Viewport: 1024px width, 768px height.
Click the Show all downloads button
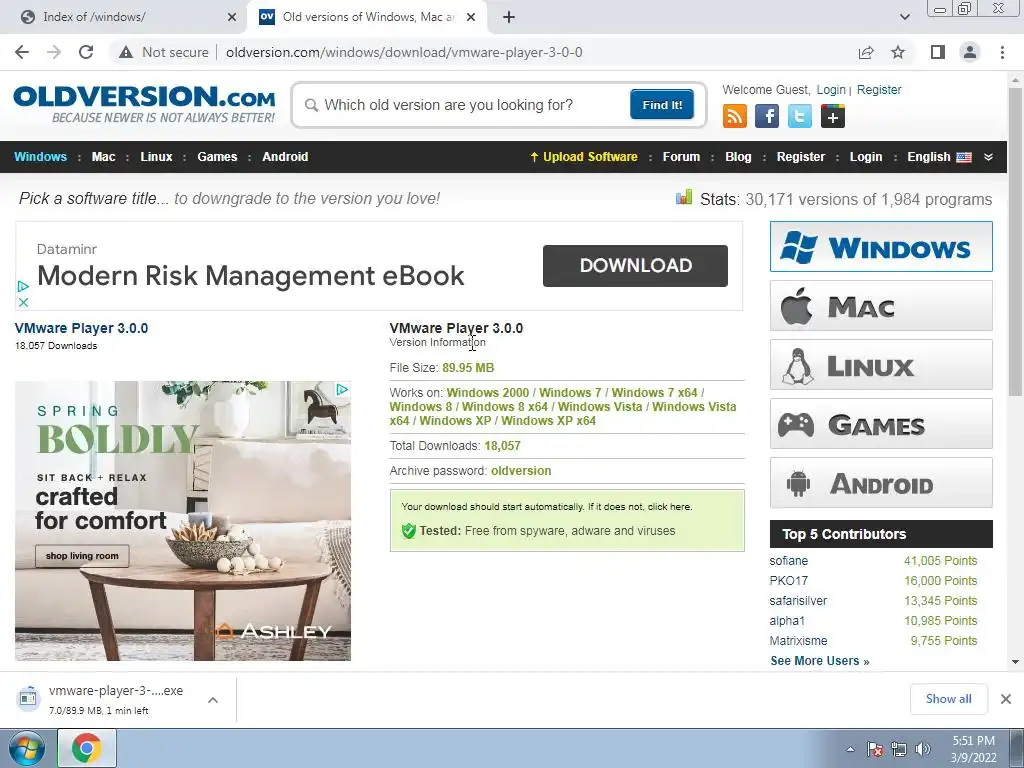948,699
